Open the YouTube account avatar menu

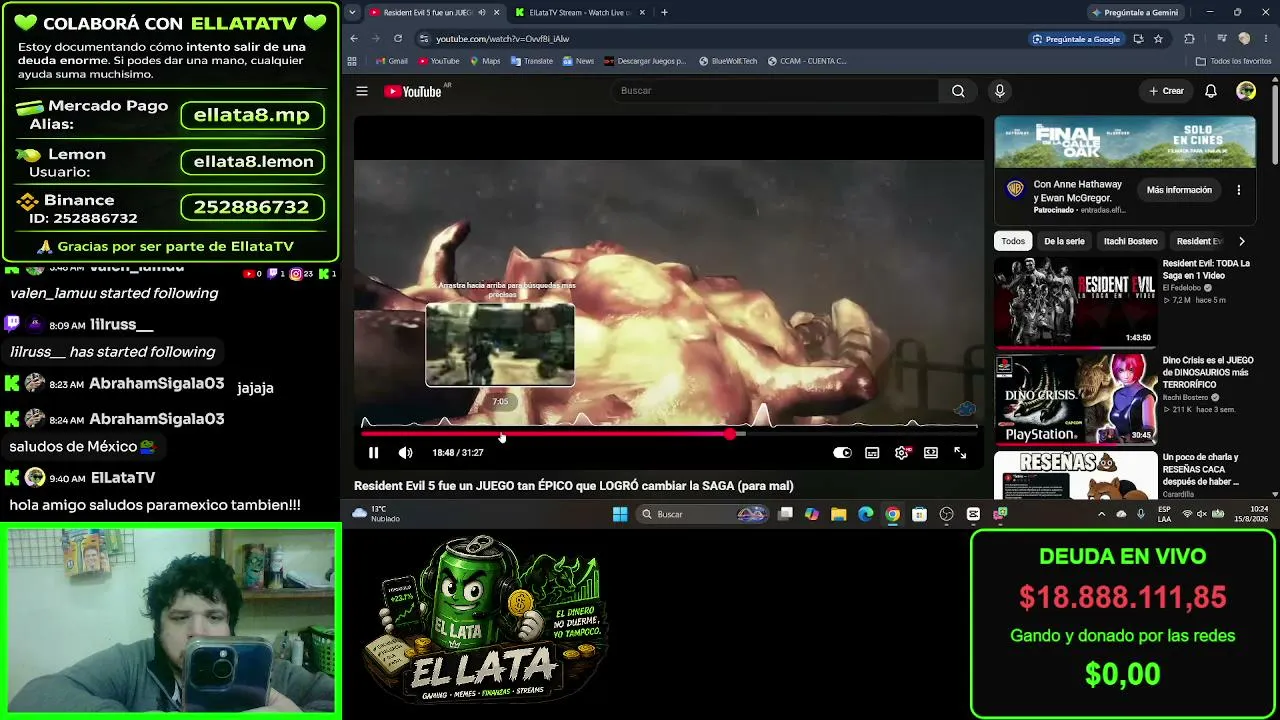click(x=1246, y=91)
